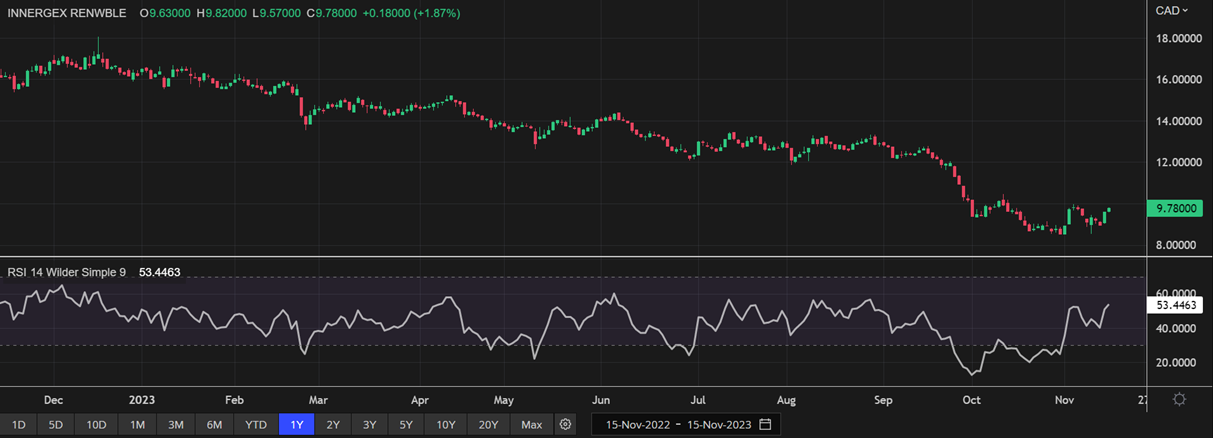Open chart settings gear at bottom right
The height and width of the screenshot is (438, 1213).
click(1179, 399)
